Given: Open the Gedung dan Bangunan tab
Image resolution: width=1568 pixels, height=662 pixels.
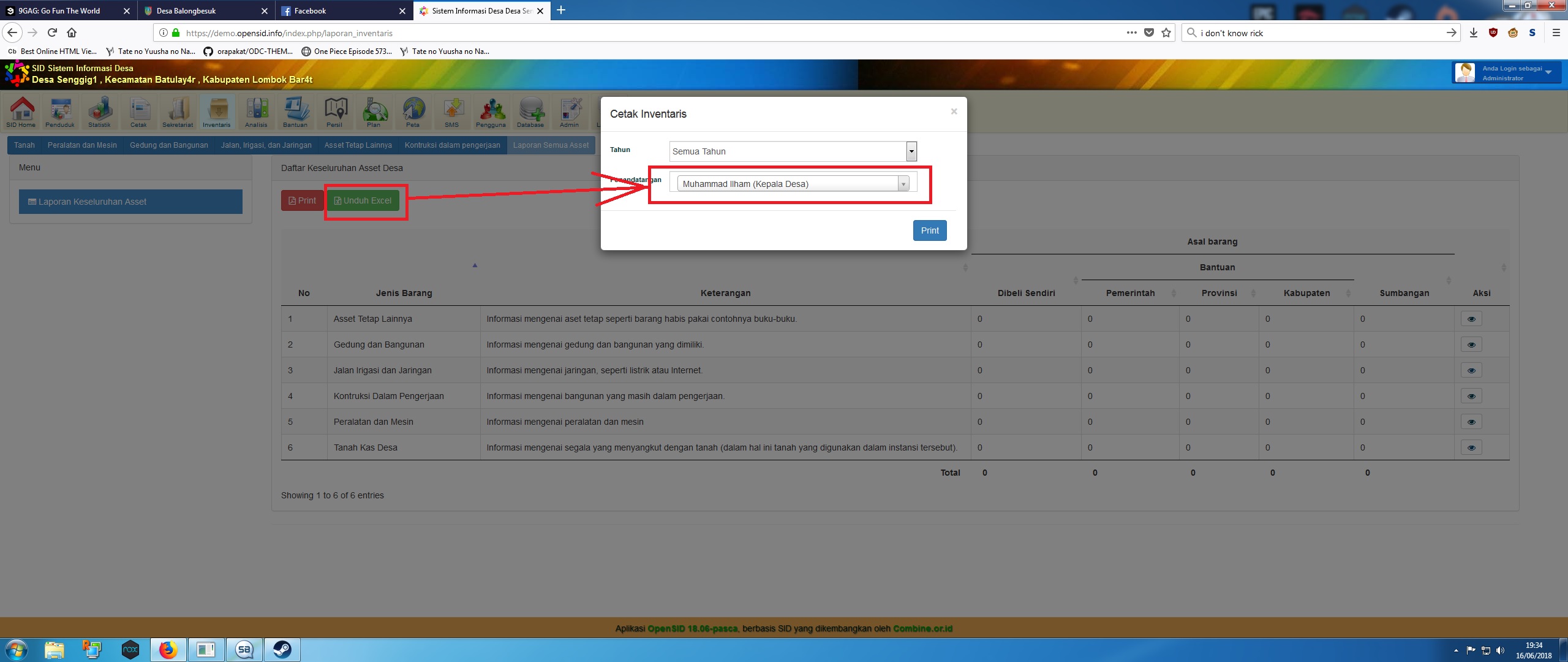Looking at the screenshot, I should (x=168, y=145).
